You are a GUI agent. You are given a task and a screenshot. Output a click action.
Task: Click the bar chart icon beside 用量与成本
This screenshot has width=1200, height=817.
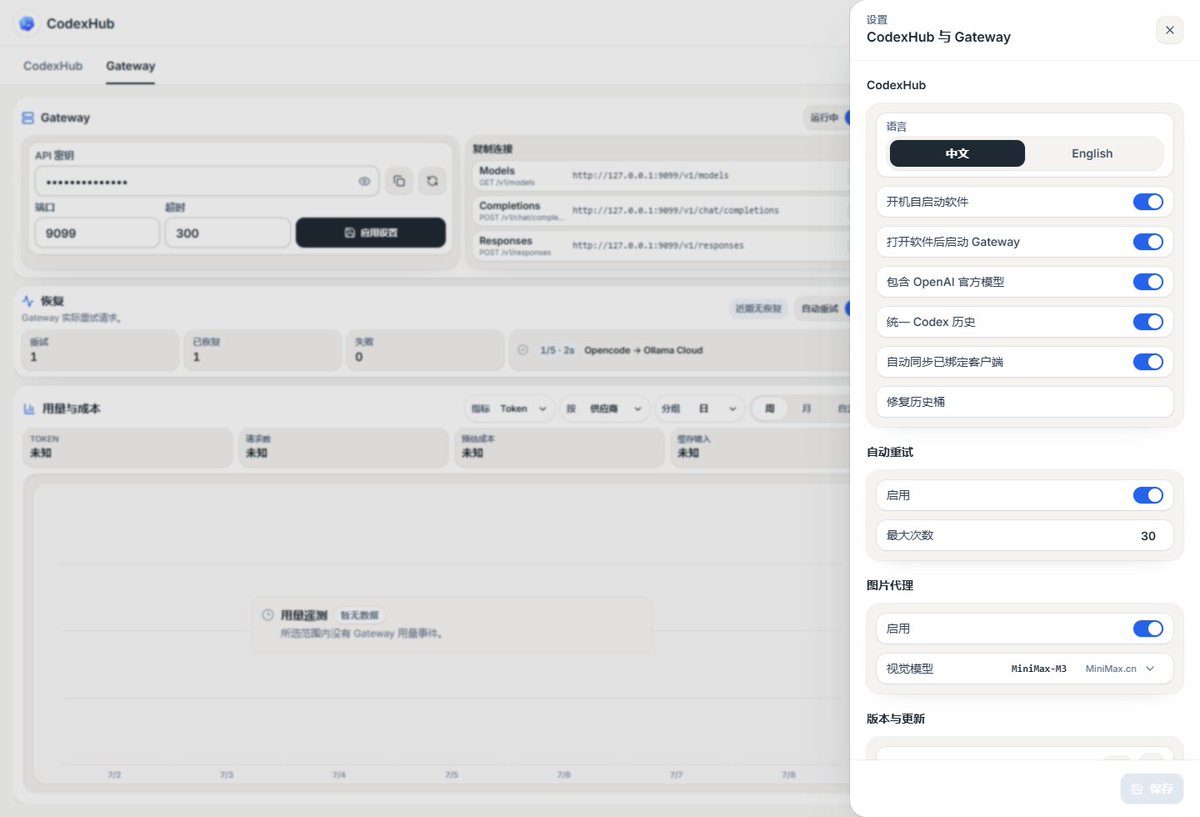(x=29, y=409)
